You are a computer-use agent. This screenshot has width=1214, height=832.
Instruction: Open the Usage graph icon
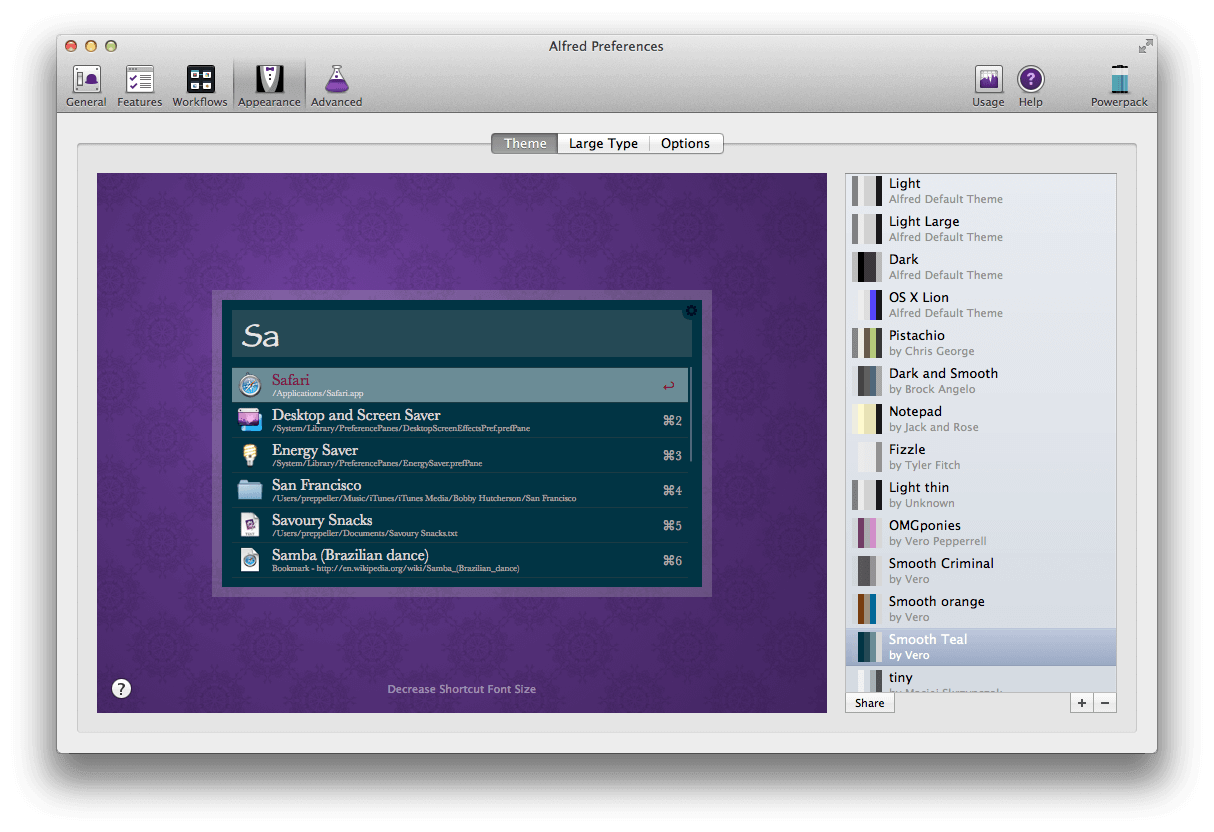988,84
